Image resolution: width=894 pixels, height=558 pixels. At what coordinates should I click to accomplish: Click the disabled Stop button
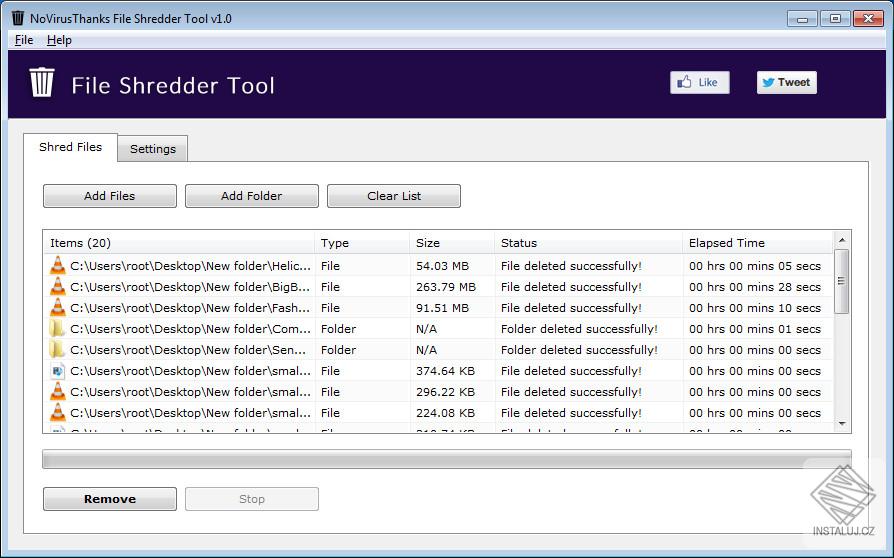(x=251, y=499)
